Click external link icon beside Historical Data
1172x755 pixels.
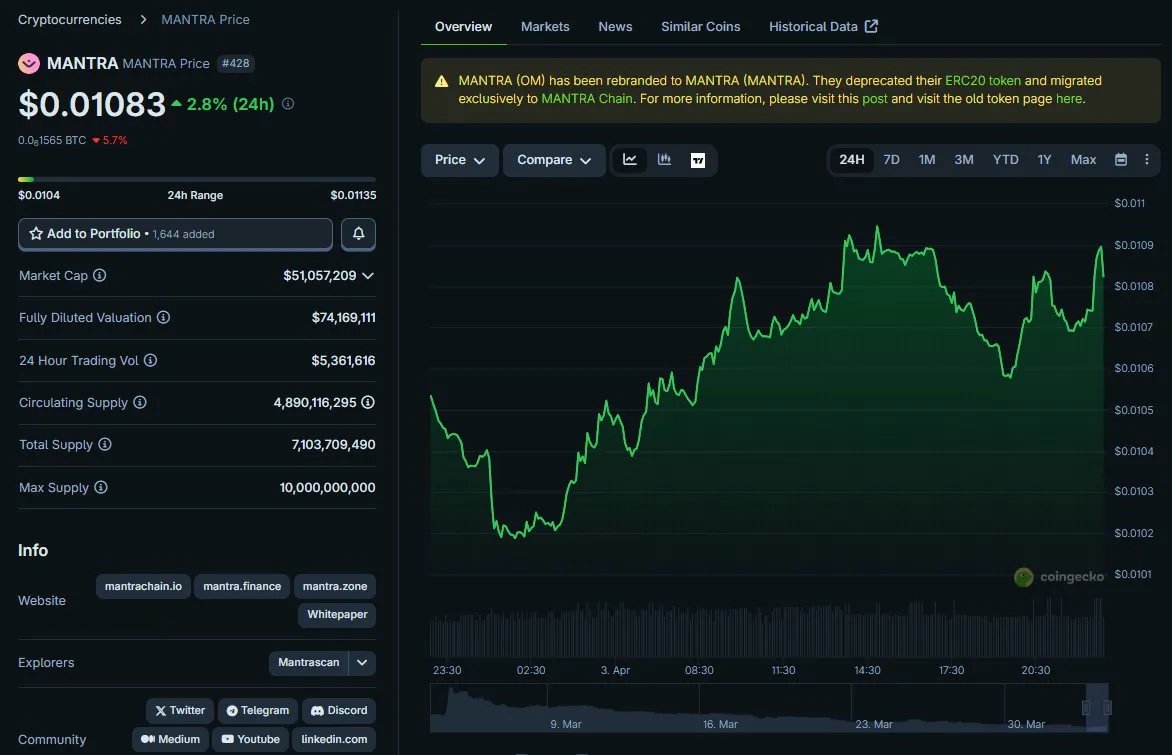coord(872,26)
